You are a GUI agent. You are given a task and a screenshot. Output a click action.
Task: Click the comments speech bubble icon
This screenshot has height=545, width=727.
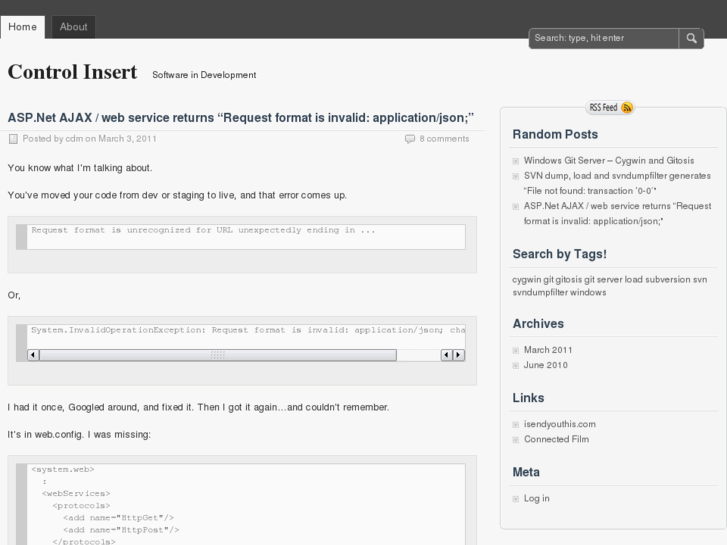[410, 139]
